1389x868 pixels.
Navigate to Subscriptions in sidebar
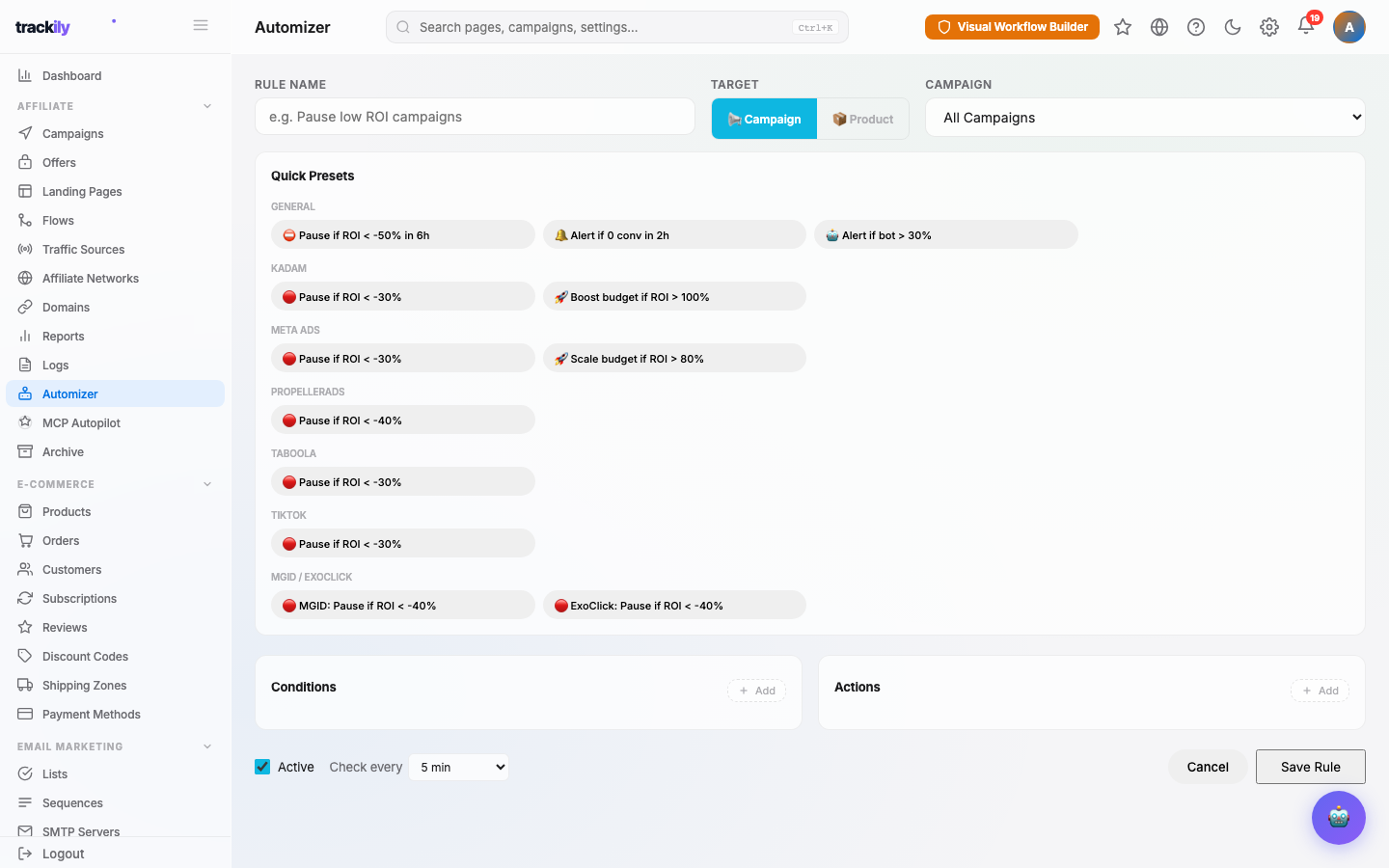click(115, 598)
